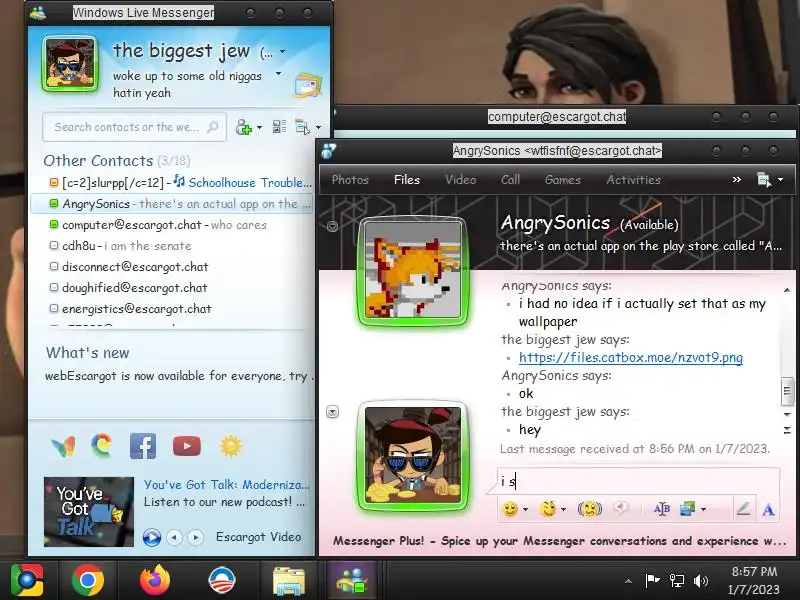Screen dimensions: 800x600
Task: Open the webEscargot news item
Action: 179,376
